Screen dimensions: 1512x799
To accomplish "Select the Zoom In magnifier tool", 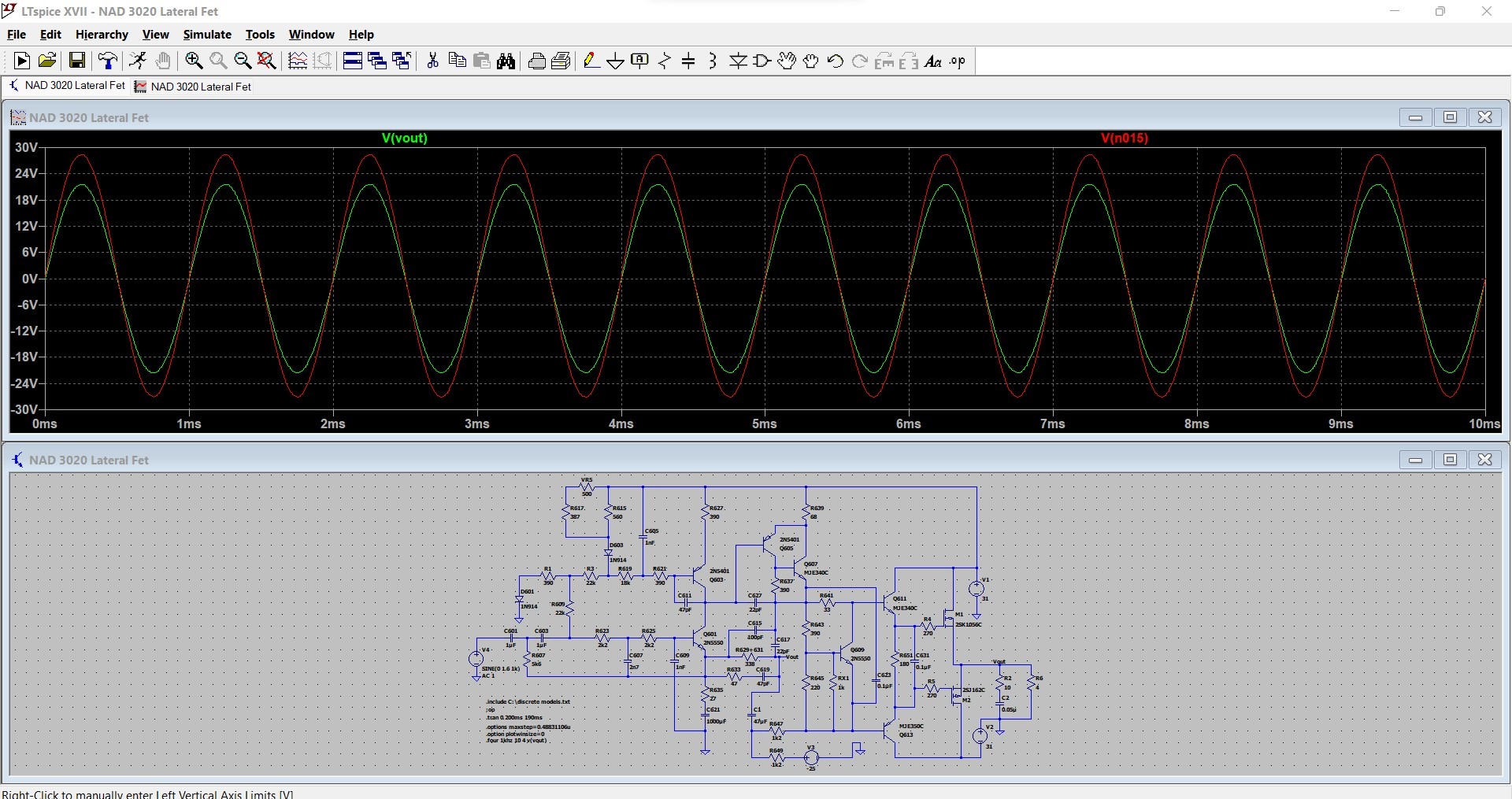I will point(194,61).
